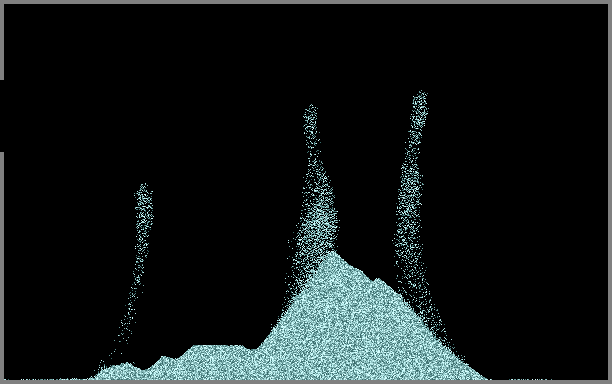Click the wide middle section of the center stream
Screen dimensions: 612x384
coord(318,211)
